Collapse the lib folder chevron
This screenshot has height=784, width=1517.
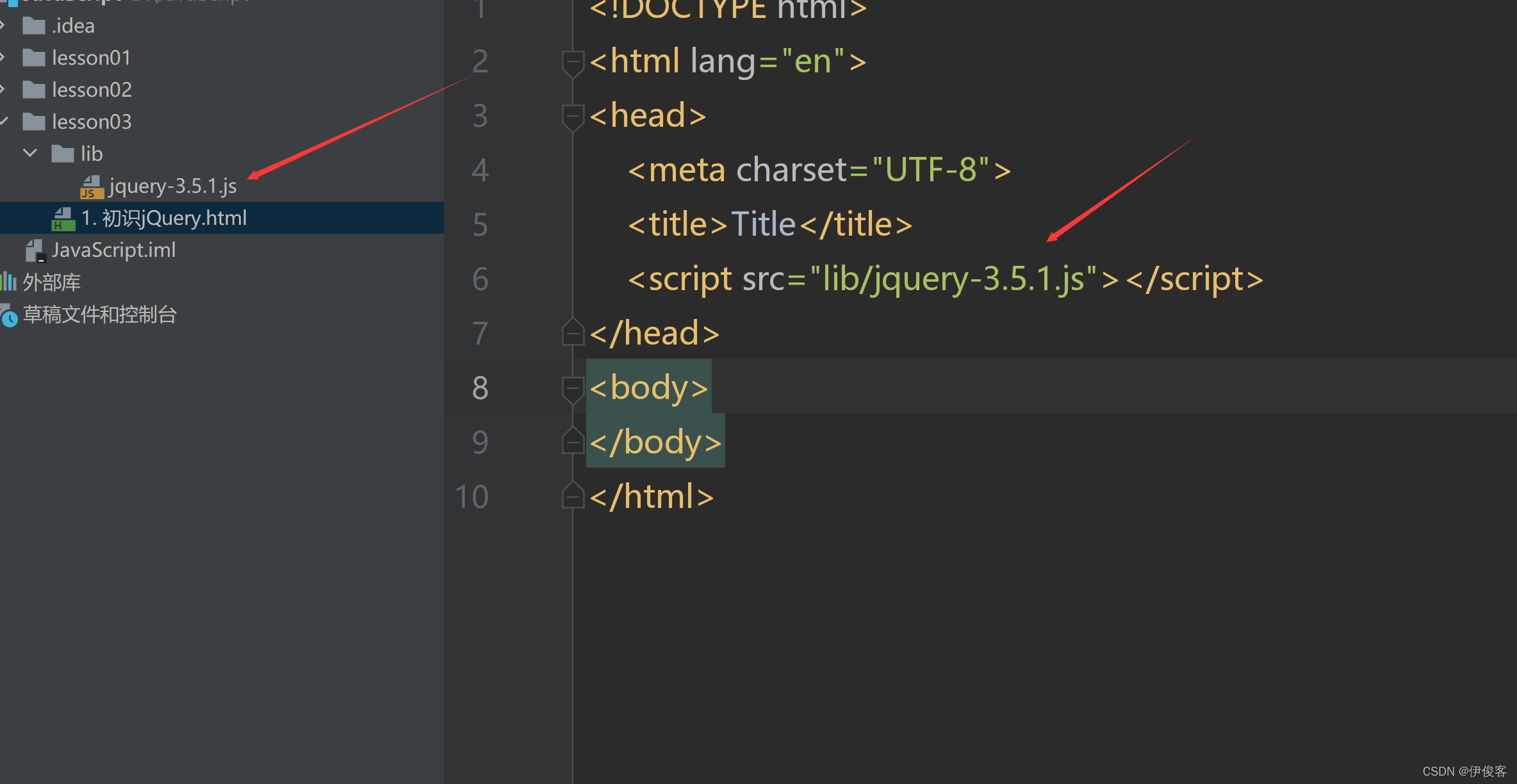point(30,153)
